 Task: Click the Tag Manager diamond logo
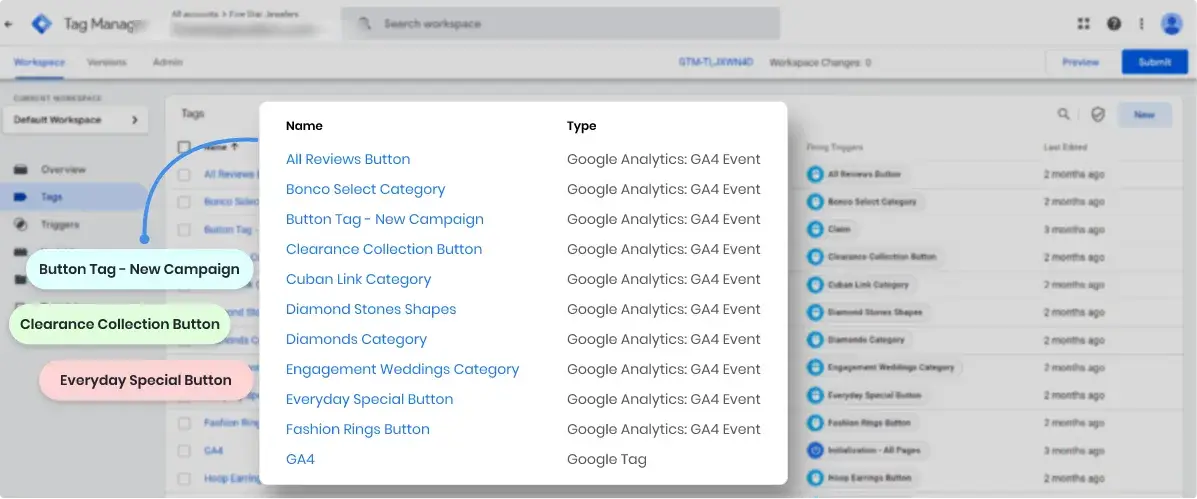tap(41, 24)
